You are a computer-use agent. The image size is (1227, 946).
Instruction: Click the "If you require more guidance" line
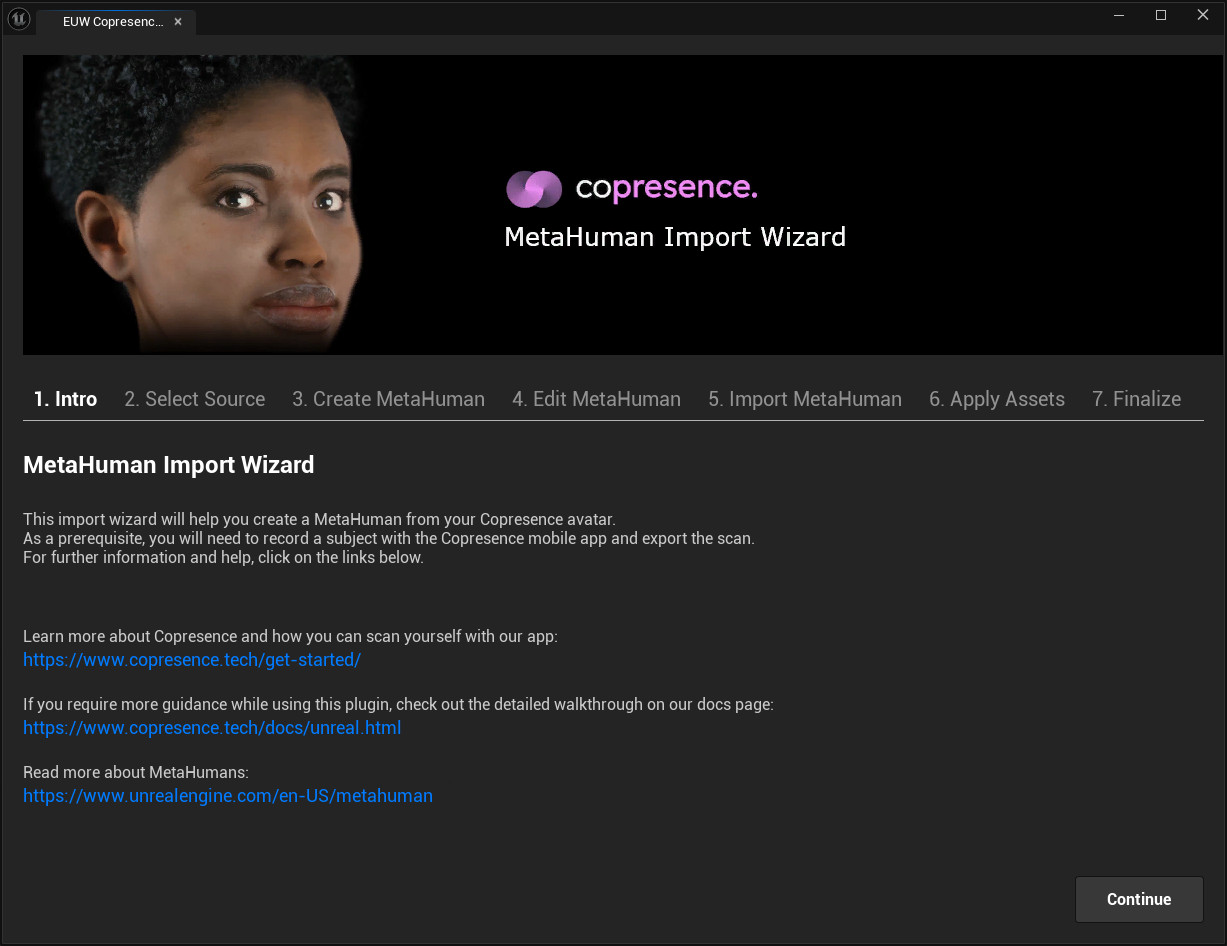pyautogui.click(x=398, y=704)
